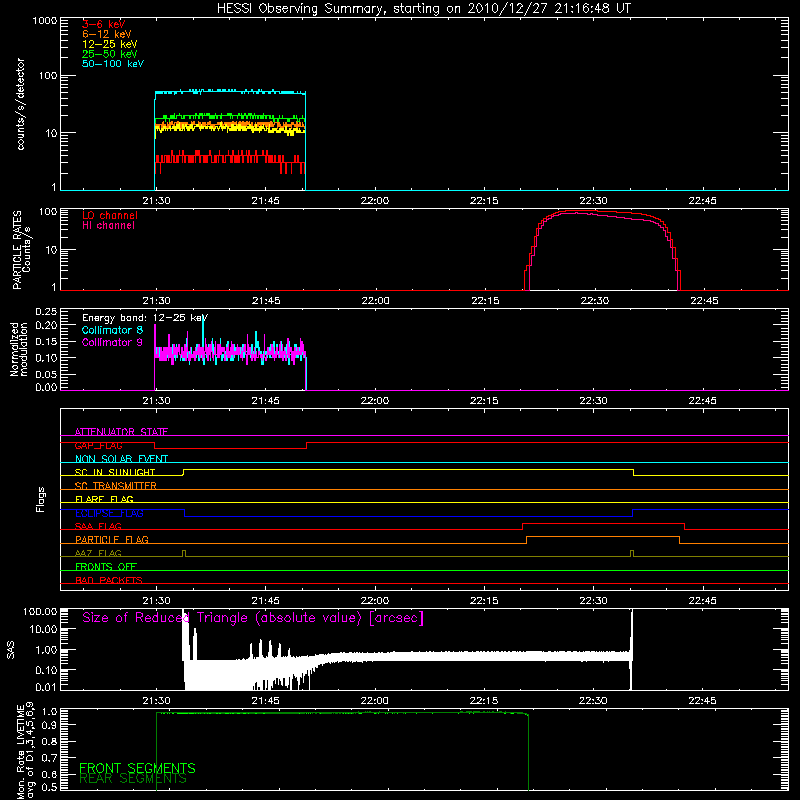Click the SC IN SUNLIGHT flag label
This screenshot has height=800, width=800.
115,472
